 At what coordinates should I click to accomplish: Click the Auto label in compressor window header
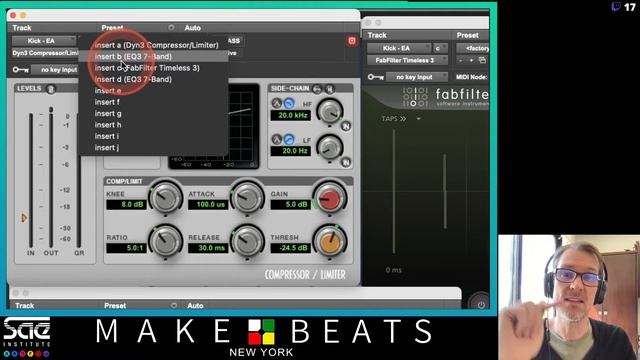[x=193, y=28]
